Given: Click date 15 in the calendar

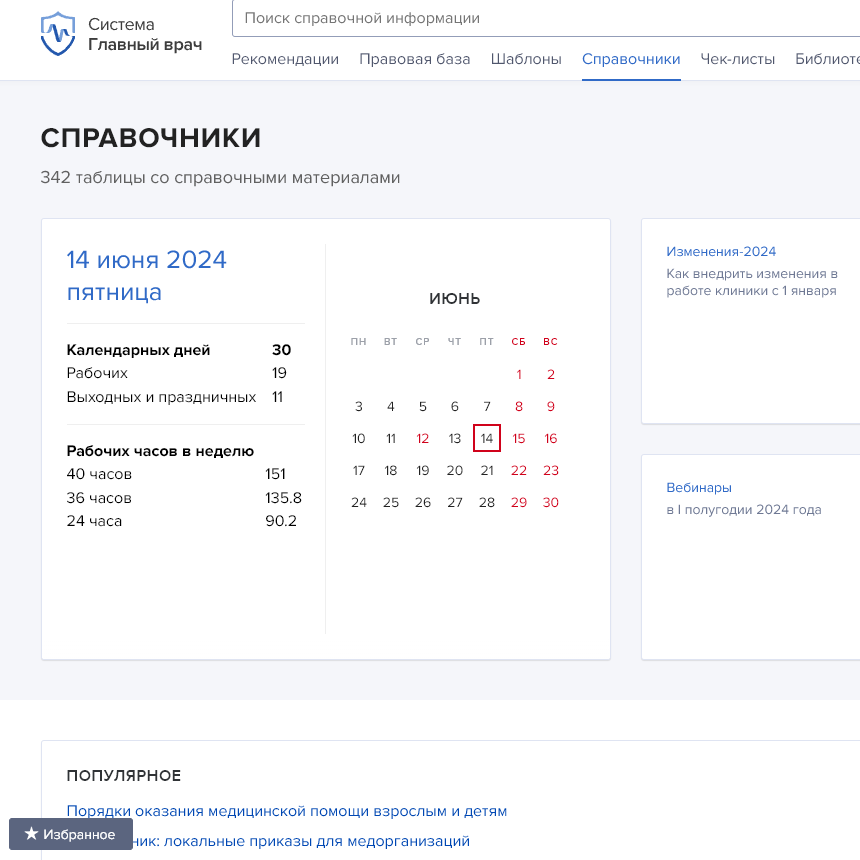Looking at the screenshot, I should click(x=519, y=438).
